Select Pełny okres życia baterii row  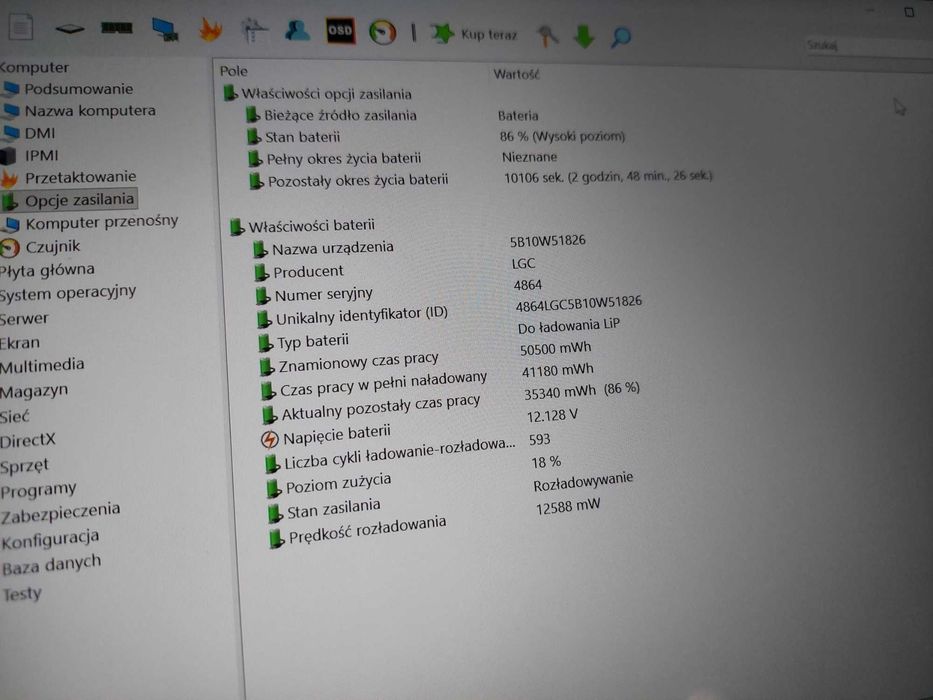point(335,158)
